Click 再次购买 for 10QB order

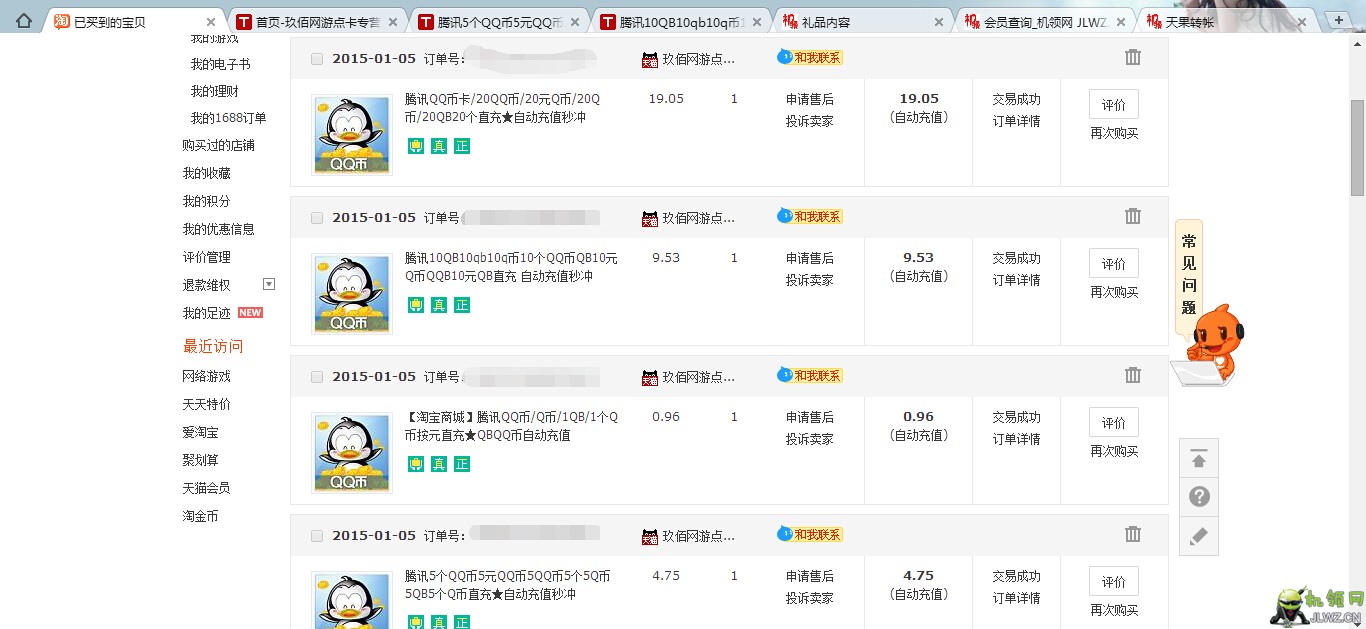(x=1114, y=292)
